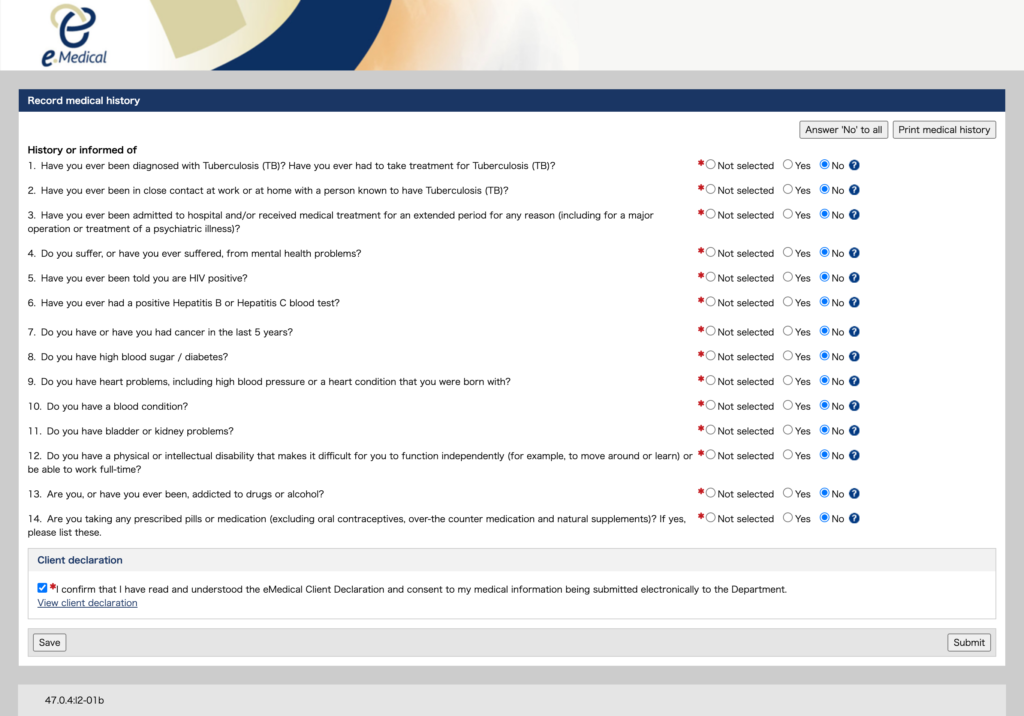Open help icon for HIV positive question

(x=855, y=278)
